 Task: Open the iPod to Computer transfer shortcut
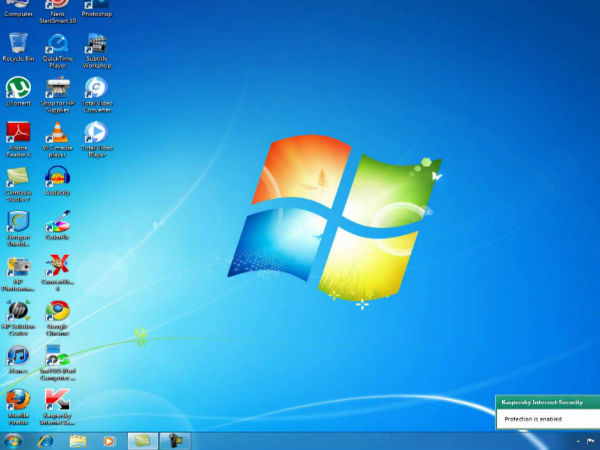tap(57, 363)
